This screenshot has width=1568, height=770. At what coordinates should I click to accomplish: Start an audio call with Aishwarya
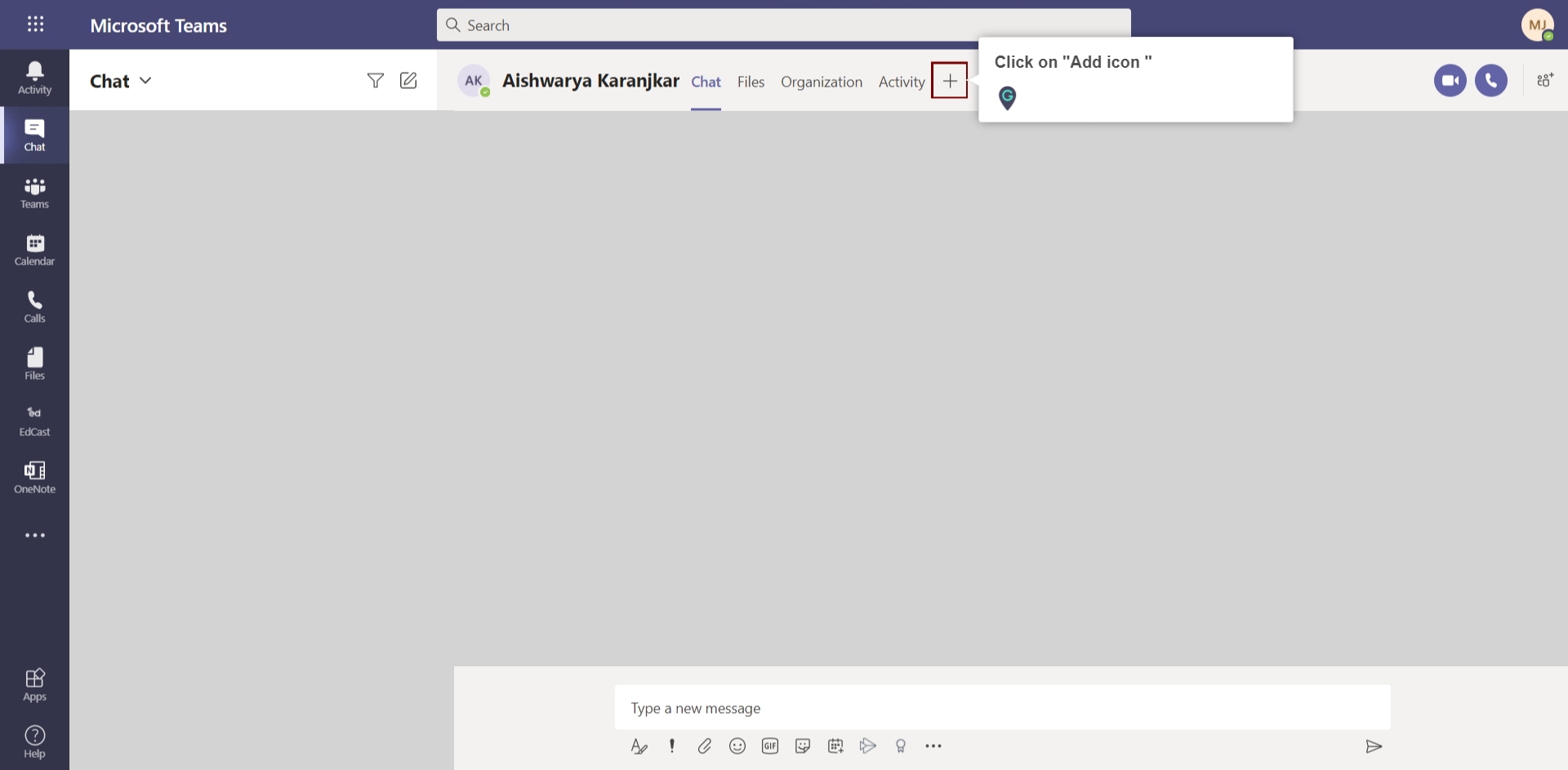click(x=1492, y=80)
